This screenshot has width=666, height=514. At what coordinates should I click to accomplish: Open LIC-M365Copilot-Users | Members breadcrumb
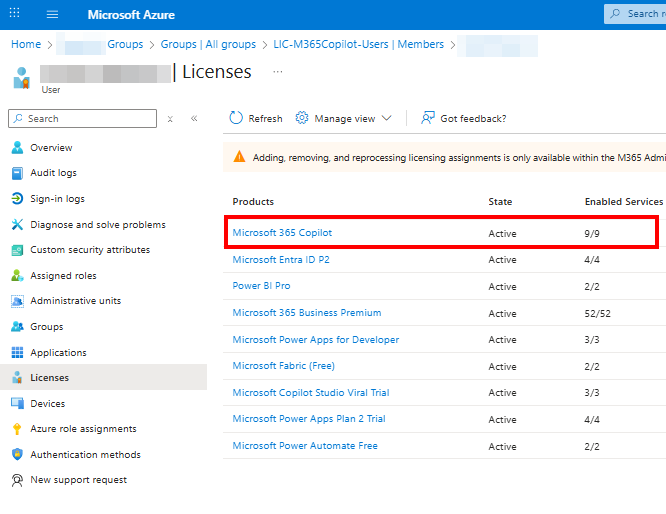tap(358, 44)
